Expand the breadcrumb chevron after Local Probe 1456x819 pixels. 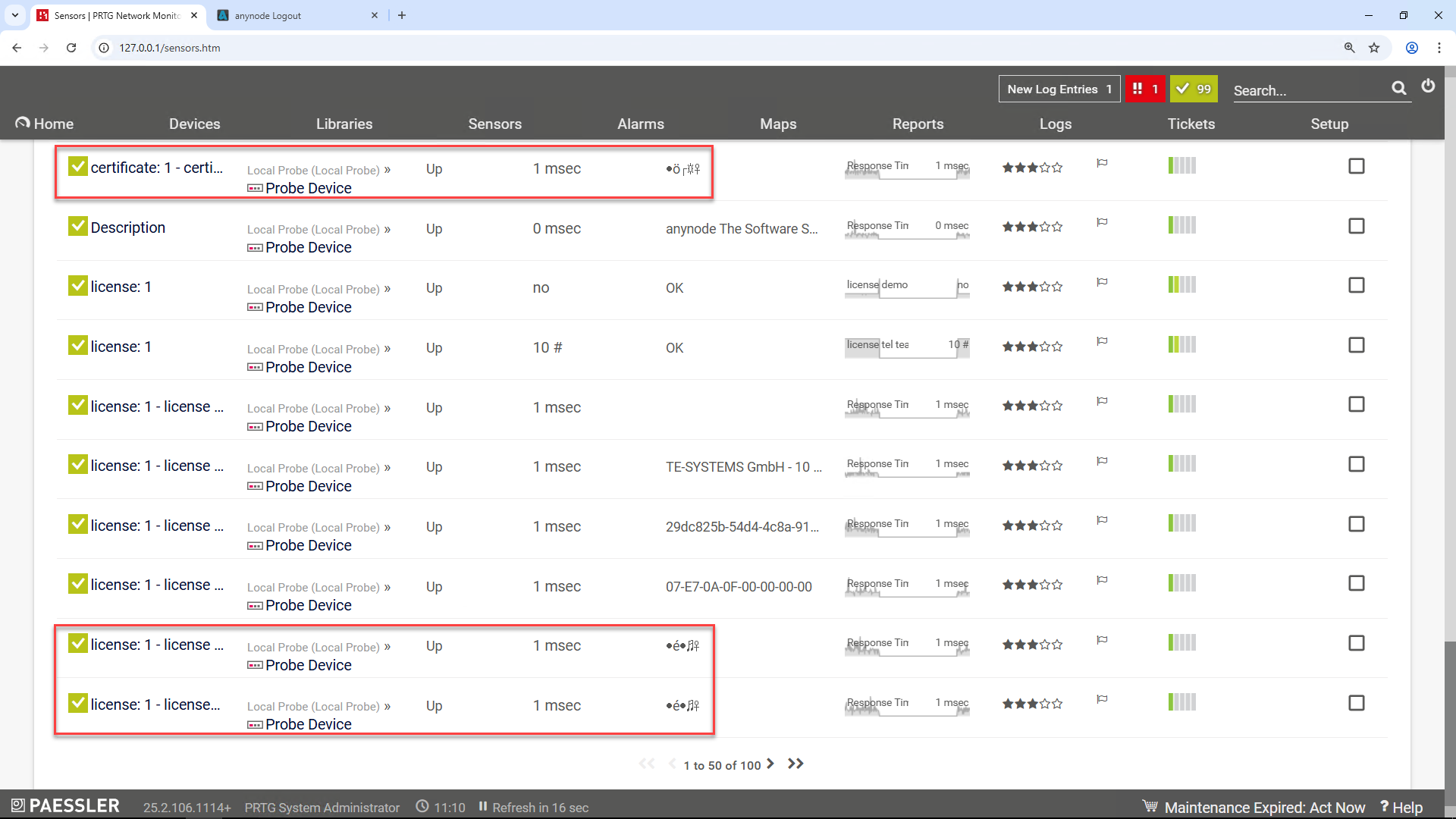pos(388,170)
